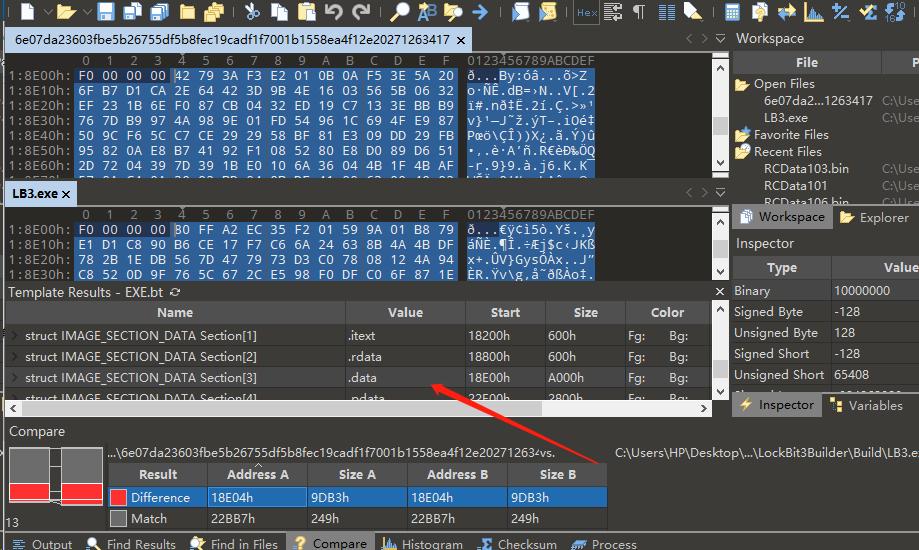The image size is (919, 550).
Task: Open the Histogram chart toolbar icon
Action: coord(814,11)
